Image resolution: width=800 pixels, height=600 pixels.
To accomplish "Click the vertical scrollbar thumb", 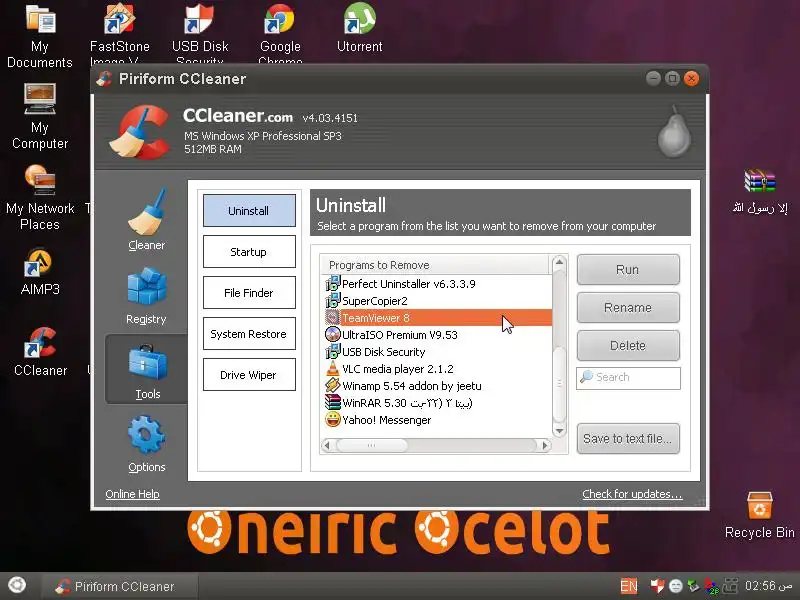I will [x=559, y=383].
